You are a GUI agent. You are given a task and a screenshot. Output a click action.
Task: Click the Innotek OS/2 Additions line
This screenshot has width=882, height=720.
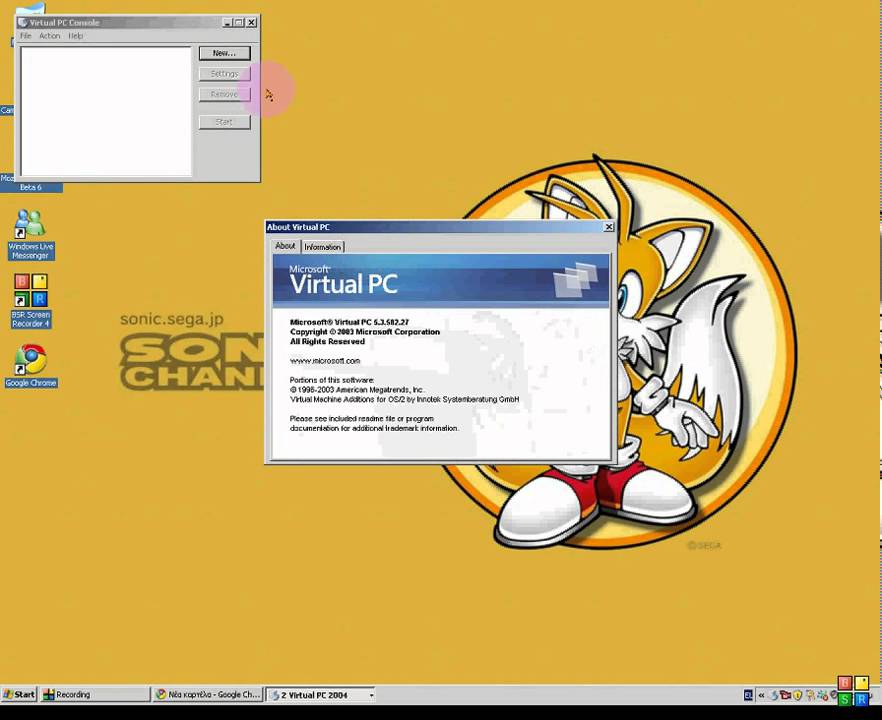point(404,399)
